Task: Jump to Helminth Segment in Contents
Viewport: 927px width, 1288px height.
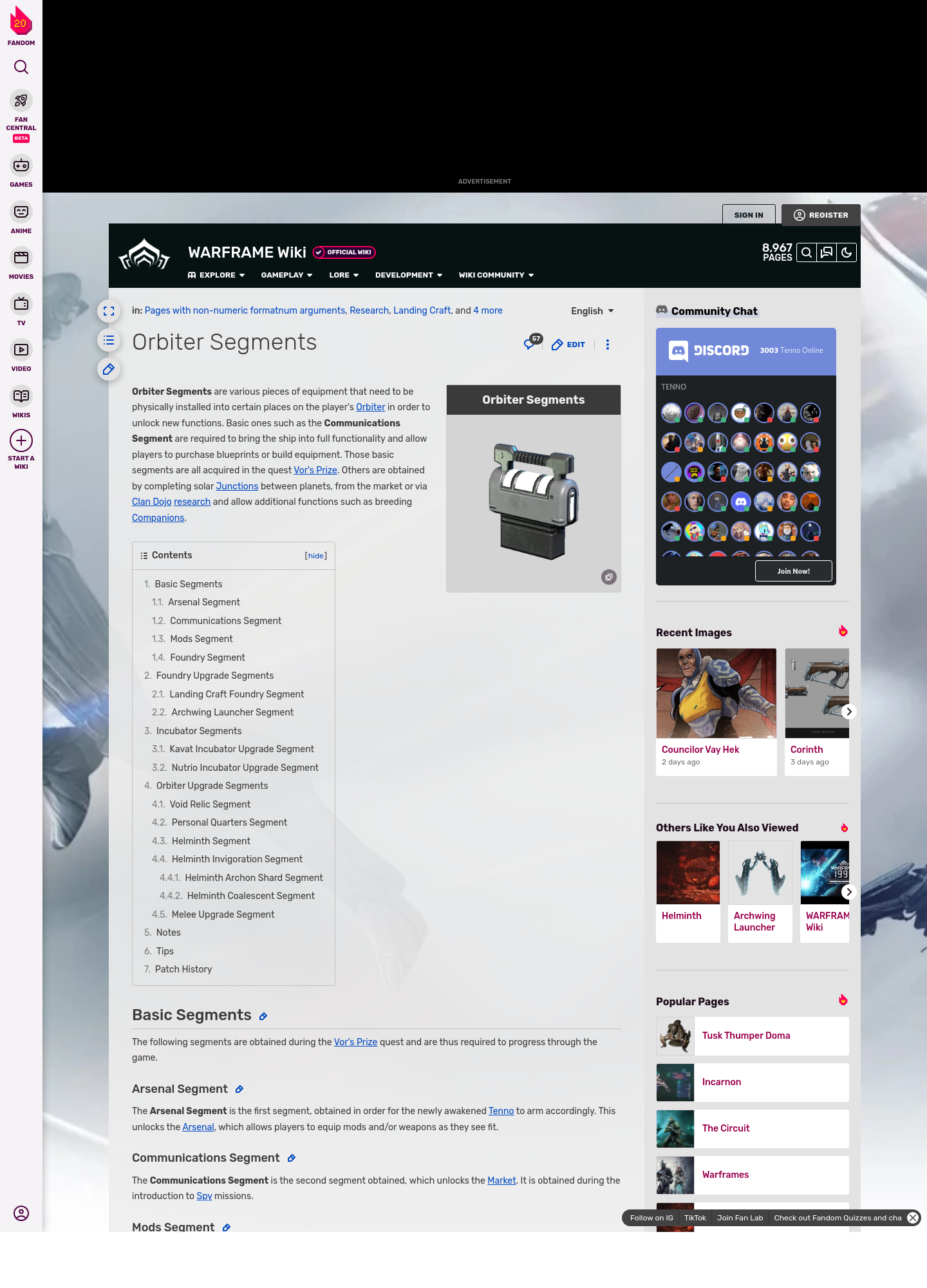Action: [201, 841]
